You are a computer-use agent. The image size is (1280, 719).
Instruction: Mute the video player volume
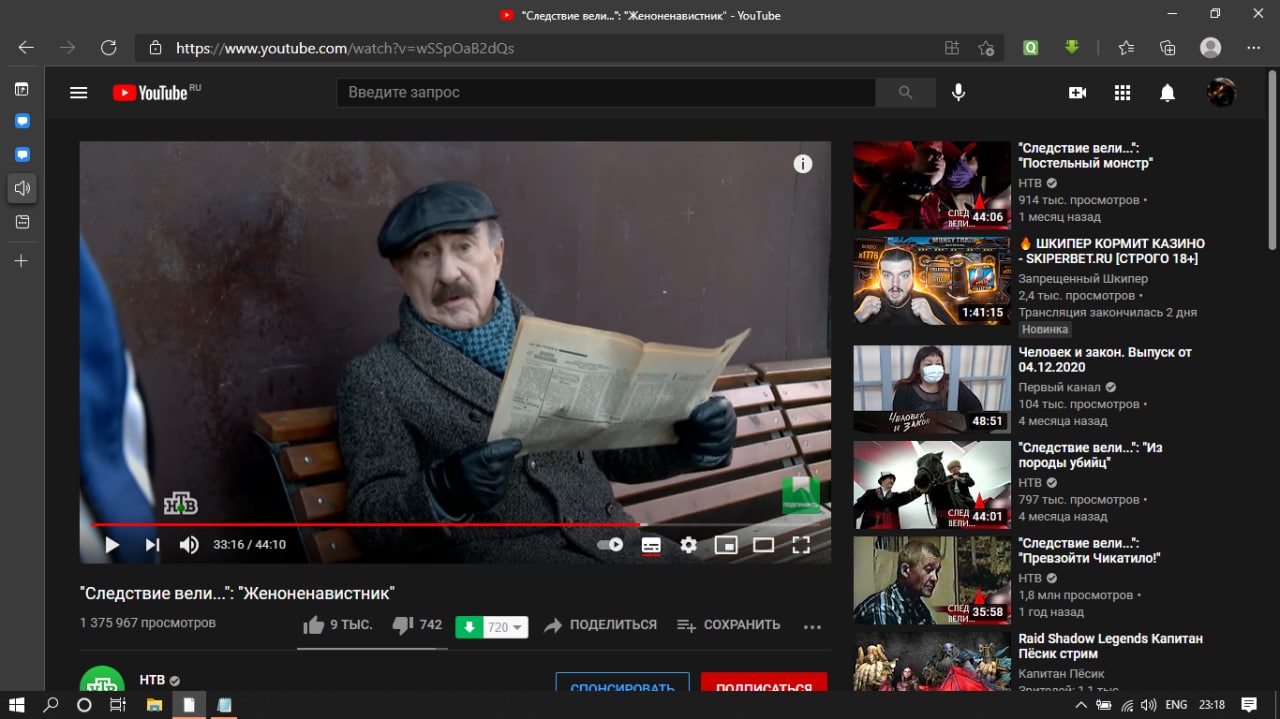pyautogui.click(x=189, y=545)
